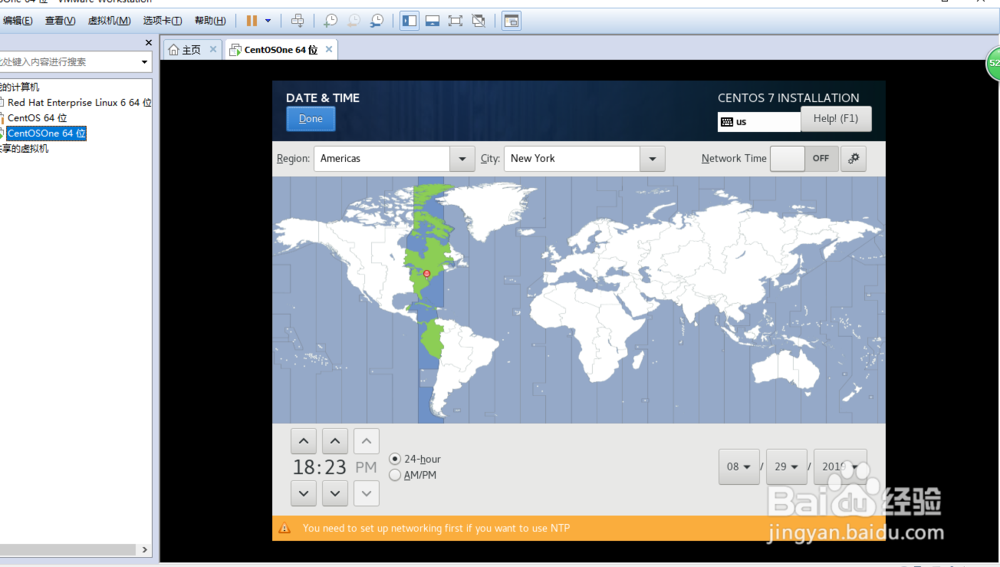This screenshot has height=567, width=1000.
Task: Click the VM icon on CentOSOne tab
Action: click(x=235, y=50)
